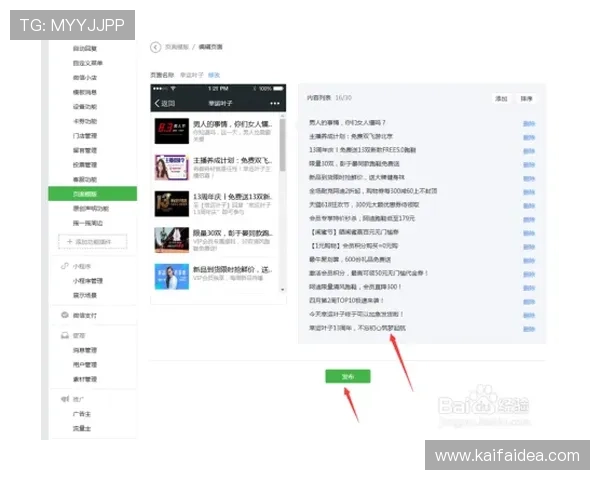Delete the 'TOP10极速来袭' row via 删除
The width and height of the screenshot is (600, 480).
(529, 302)
